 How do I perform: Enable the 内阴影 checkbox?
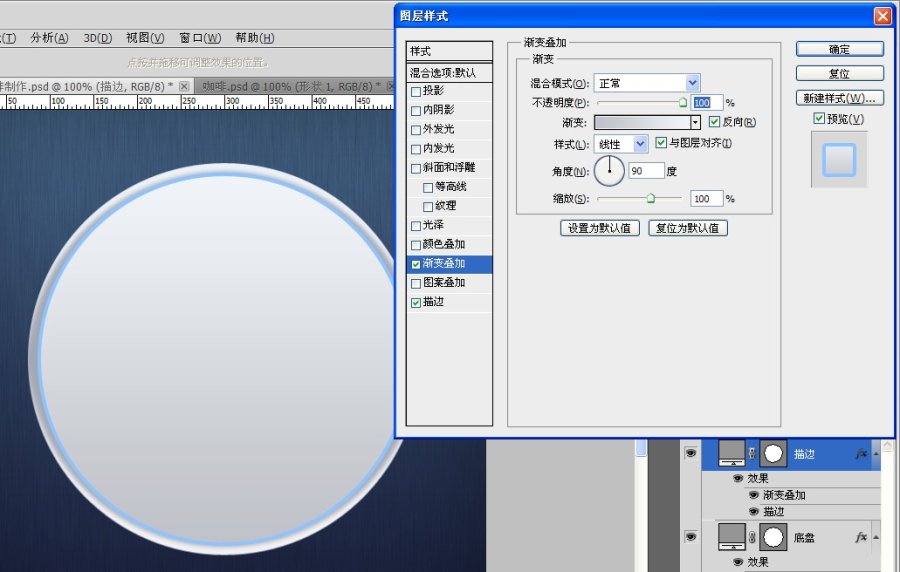pos(416,111)
